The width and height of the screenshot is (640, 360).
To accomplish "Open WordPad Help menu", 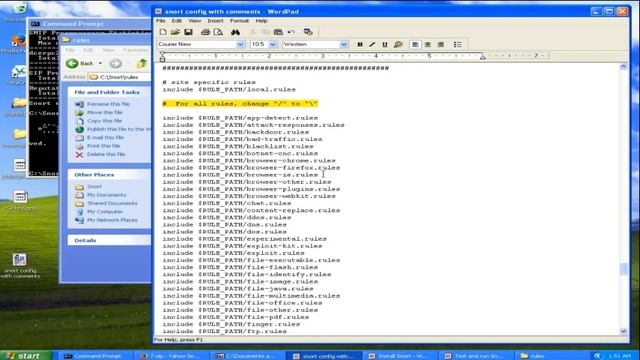I will point(261,21).
